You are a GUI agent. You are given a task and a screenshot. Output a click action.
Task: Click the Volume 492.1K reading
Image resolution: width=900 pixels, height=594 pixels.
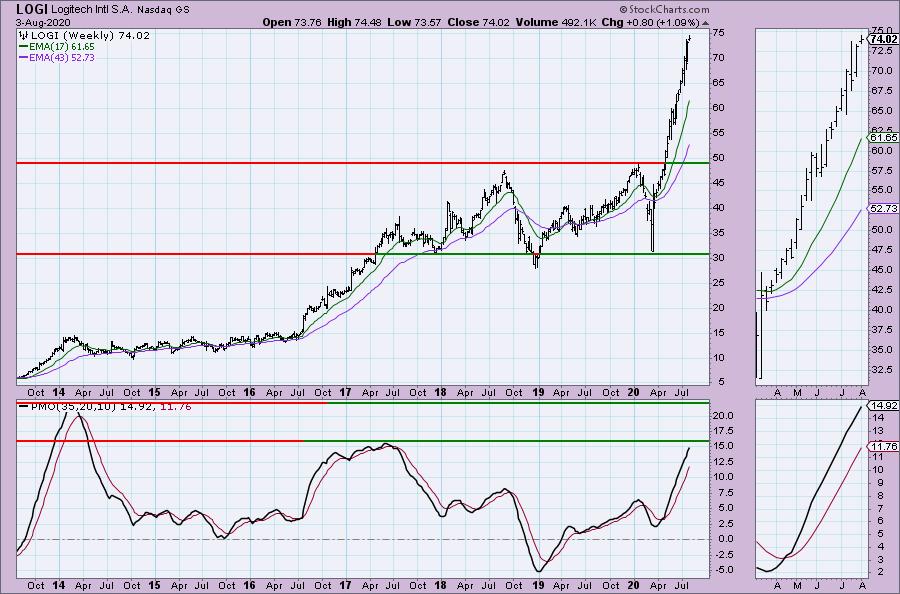557,22
